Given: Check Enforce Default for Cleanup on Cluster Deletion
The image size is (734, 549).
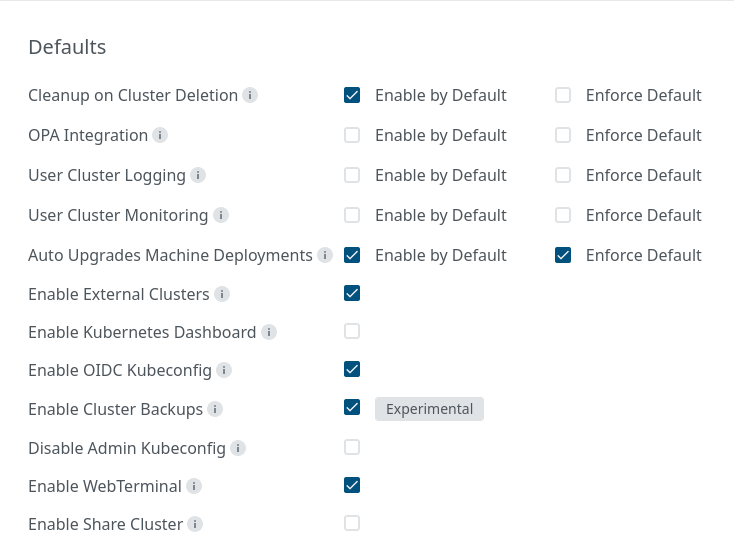Looking at the screenshot, I should (563, 95).
